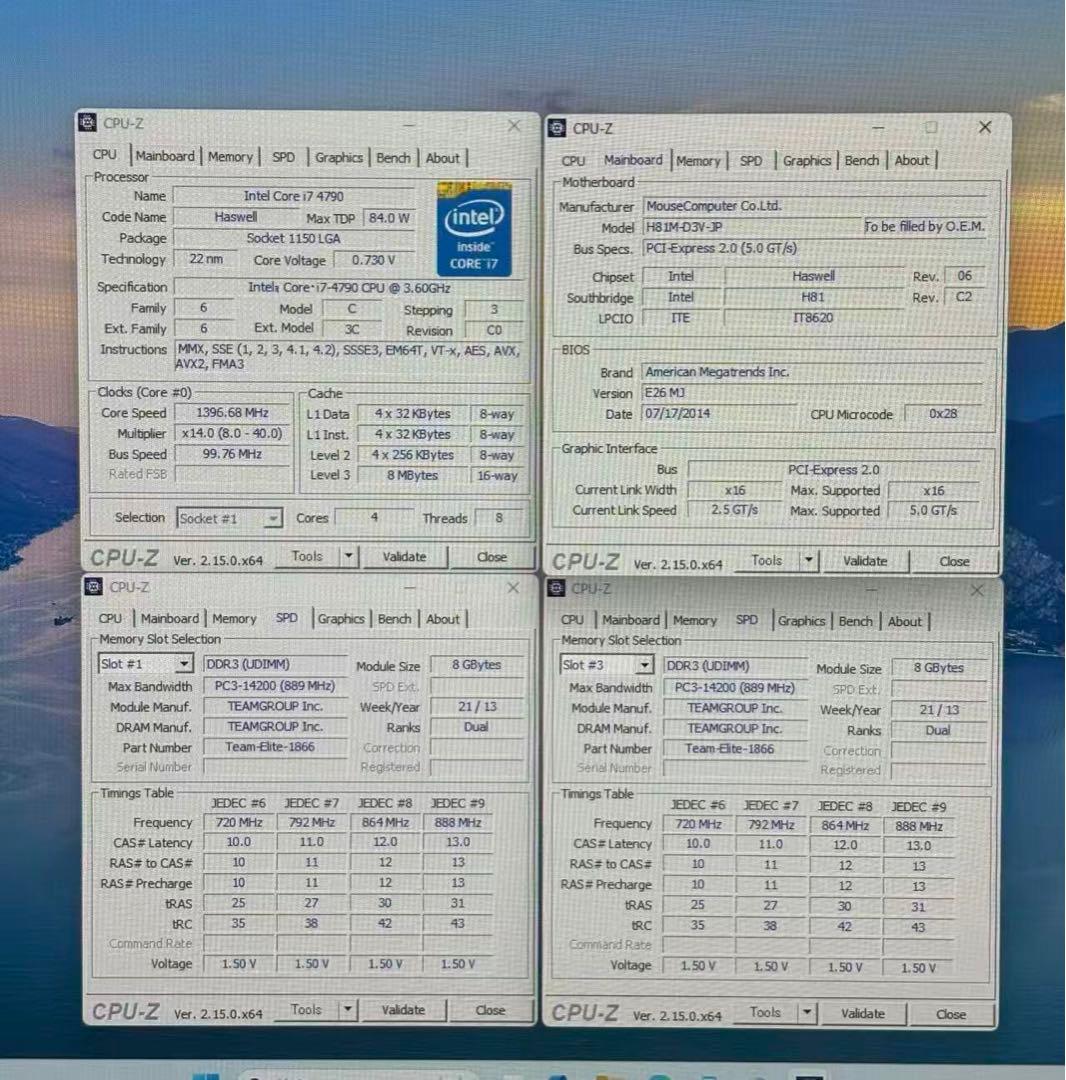Show Bench tab in the Slot #3 window
The height and width of the screenshot is (1080, 1066).
coord(856,621)
